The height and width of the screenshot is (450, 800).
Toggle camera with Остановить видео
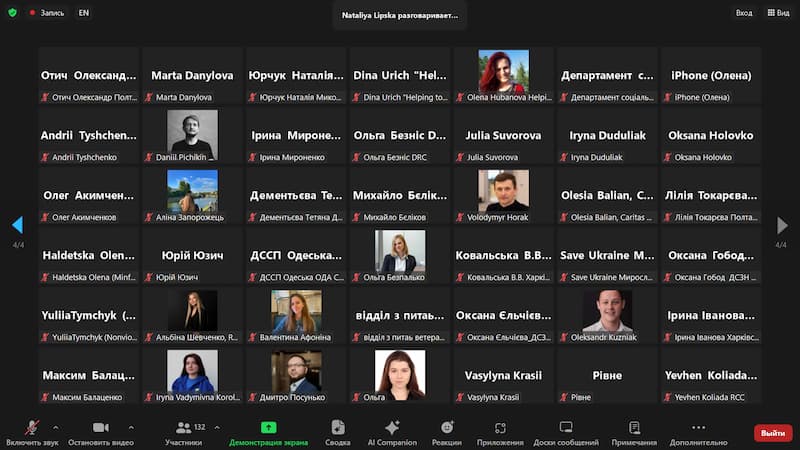[100, 431]
